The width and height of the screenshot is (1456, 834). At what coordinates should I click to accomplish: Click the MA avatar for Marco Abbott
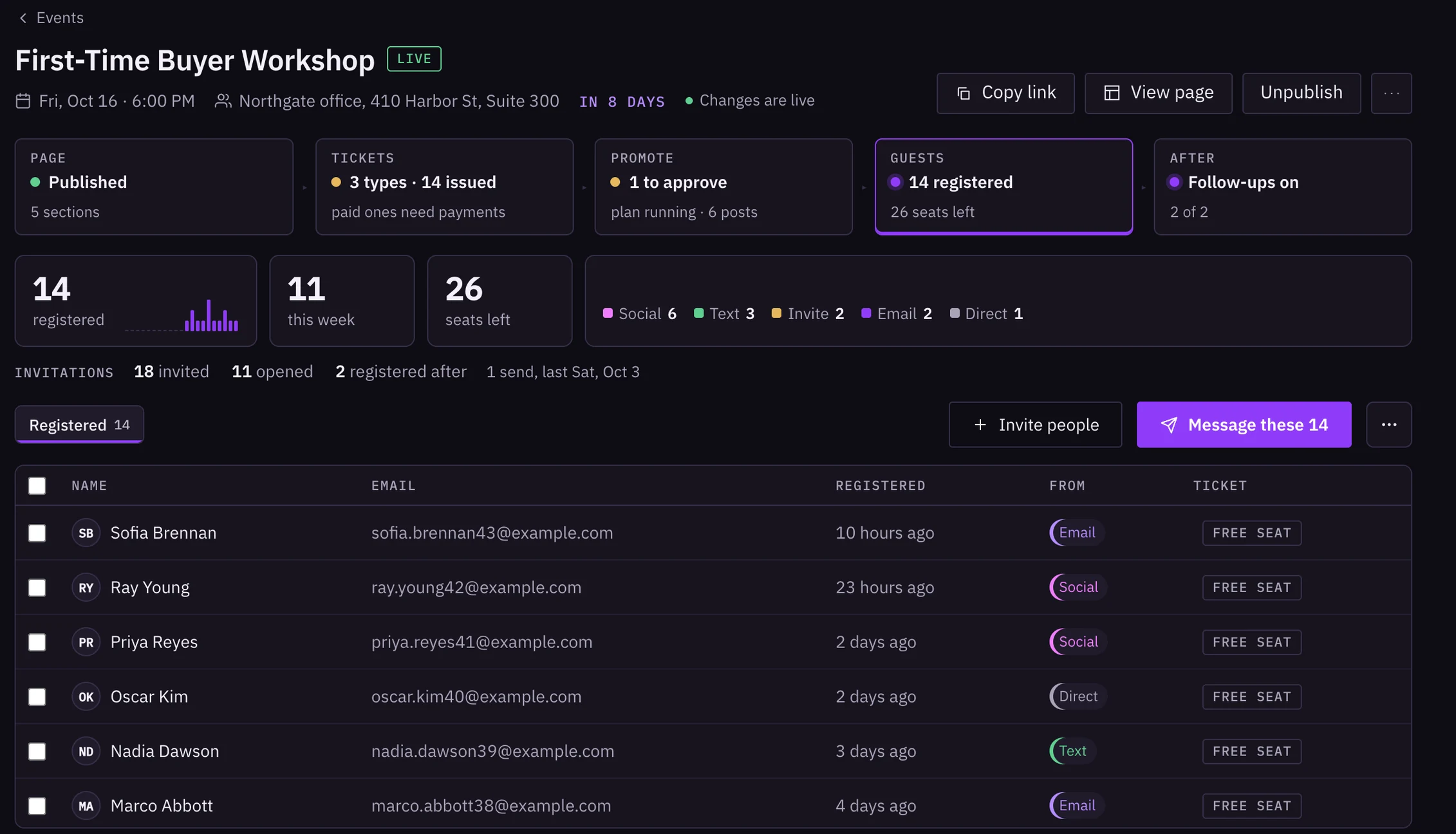pos(86,806)
